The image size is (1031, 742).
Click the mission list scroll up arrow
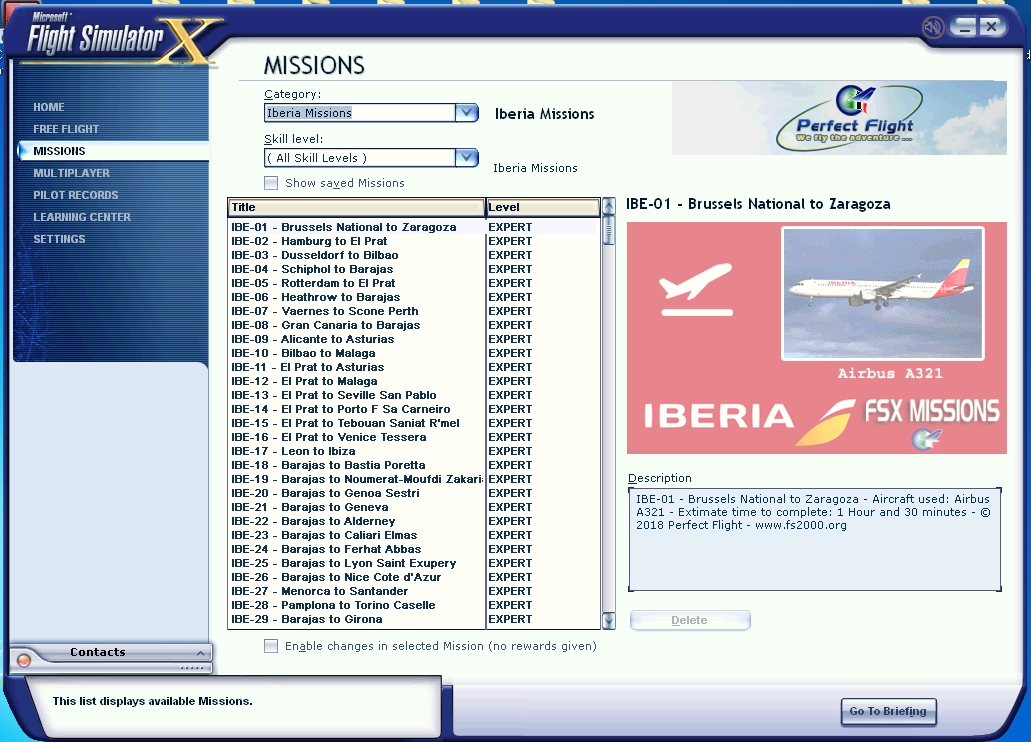point(609,206)
